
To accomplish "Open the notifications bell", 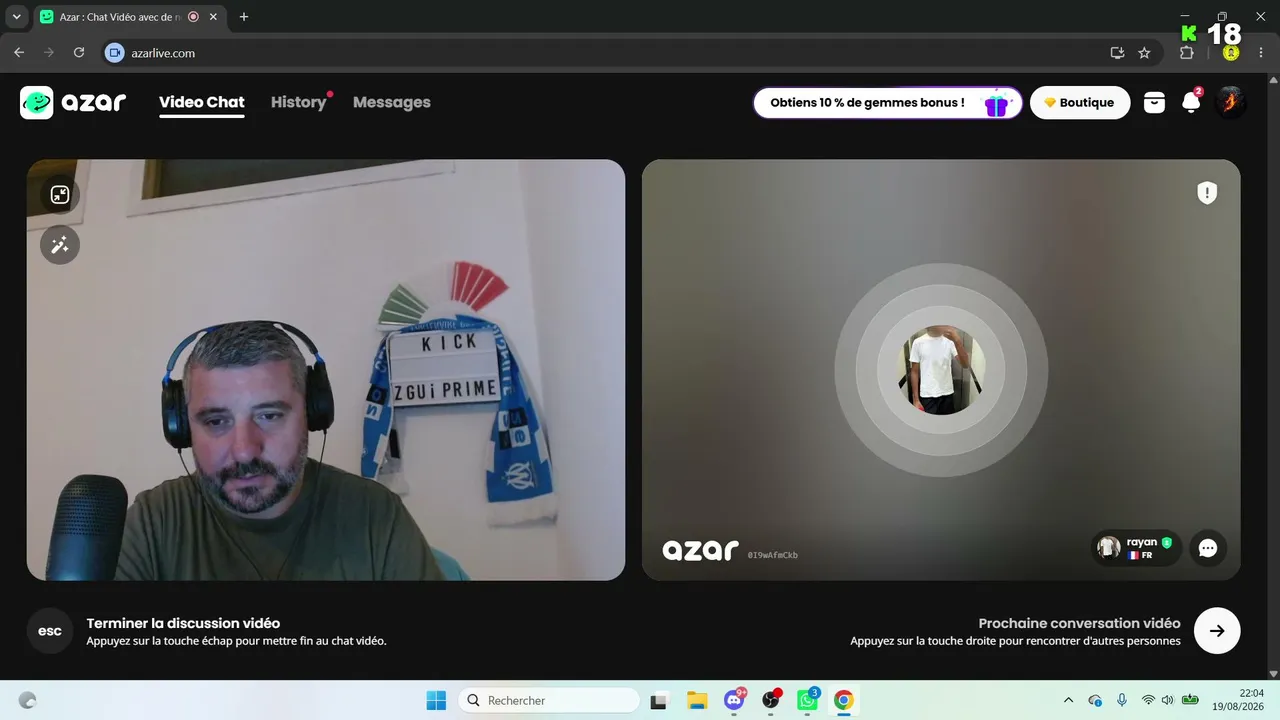I will [x=1191, y=102].
